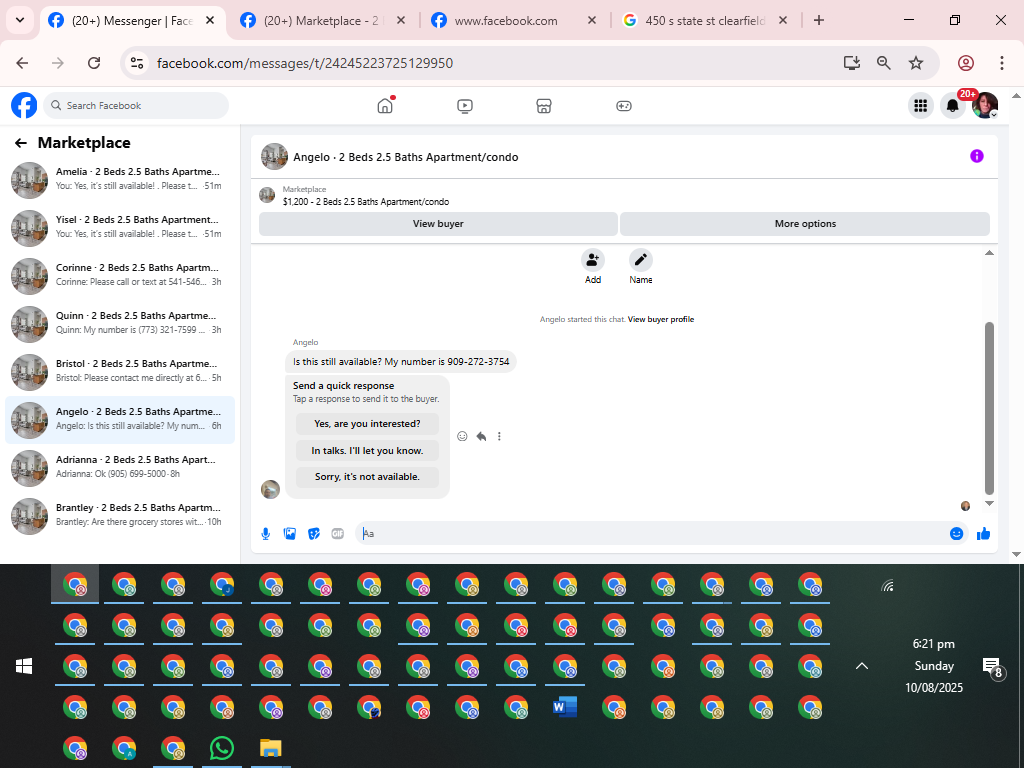Show hidden icons tray chevron
This screenshot has width=1024, height=768.
(x=862, y=666)
